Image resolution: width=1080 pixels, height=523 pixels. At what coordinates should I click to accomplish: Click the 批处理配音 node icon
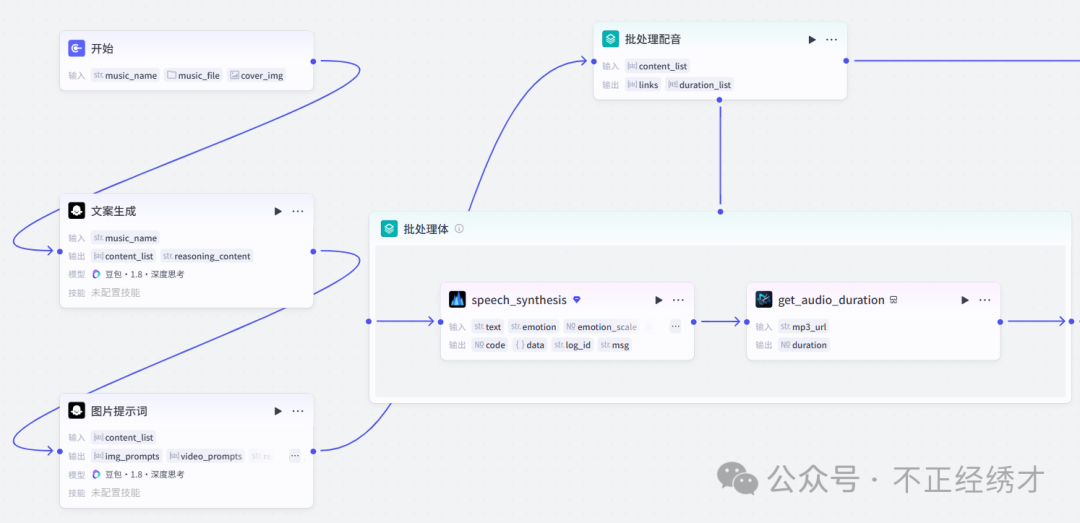(x=611, y=39)
